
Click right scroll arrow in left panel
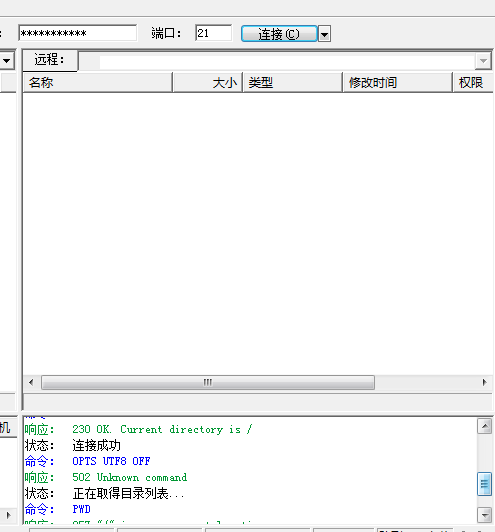point(8,515)
